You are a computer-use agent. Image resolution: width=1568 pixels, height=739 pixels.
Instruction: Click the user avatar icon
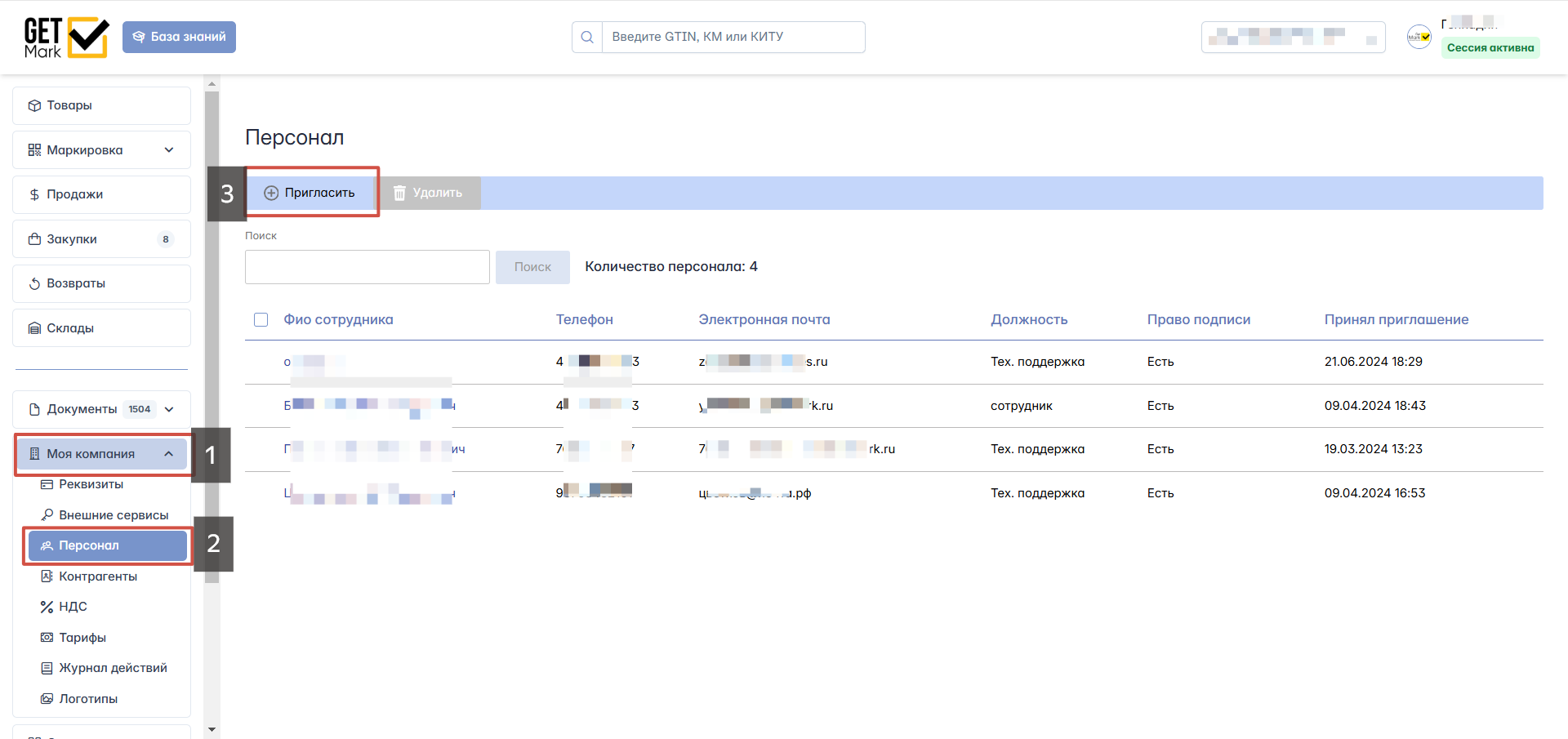tap(1419, 37)
